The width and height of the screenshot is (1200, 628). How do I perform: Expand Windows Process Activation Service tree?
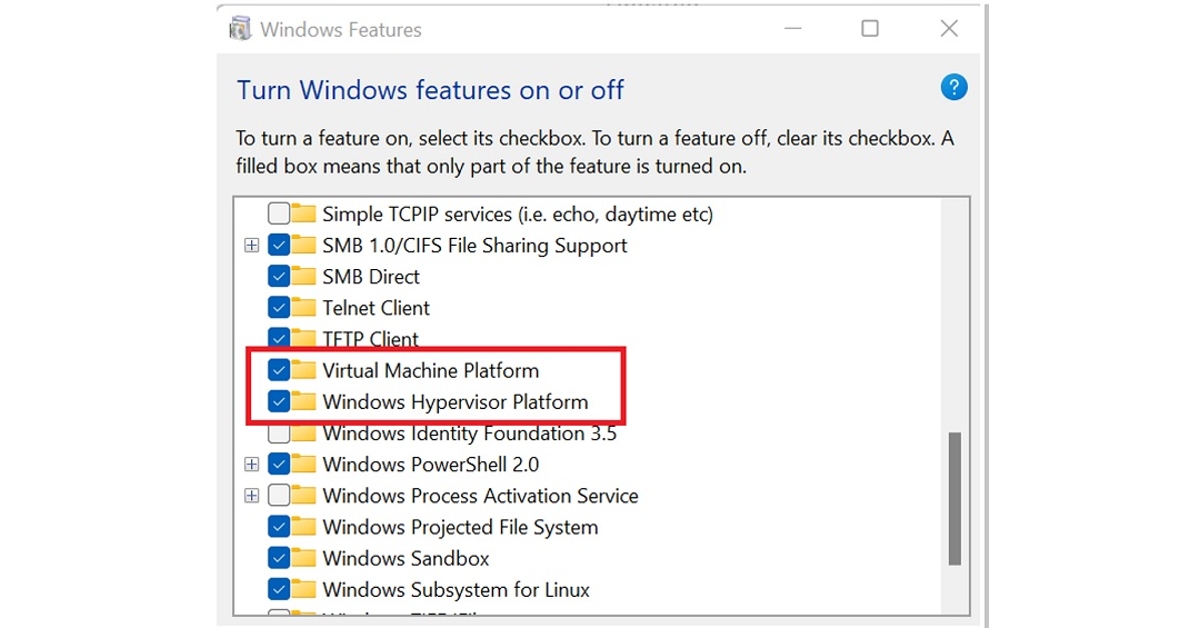point(252,496)
